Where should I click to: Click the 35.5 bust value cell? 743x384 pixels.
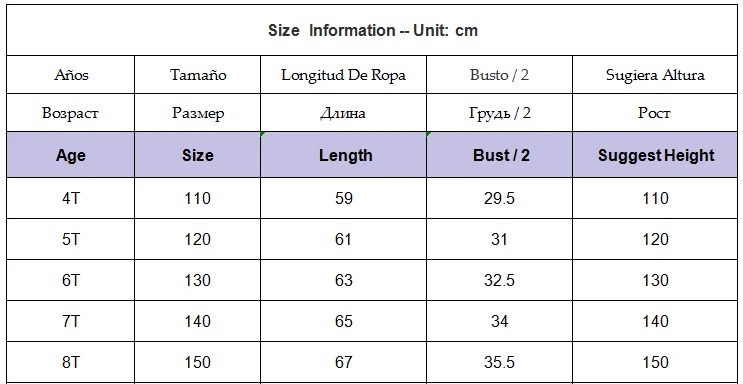coord(499,362)
